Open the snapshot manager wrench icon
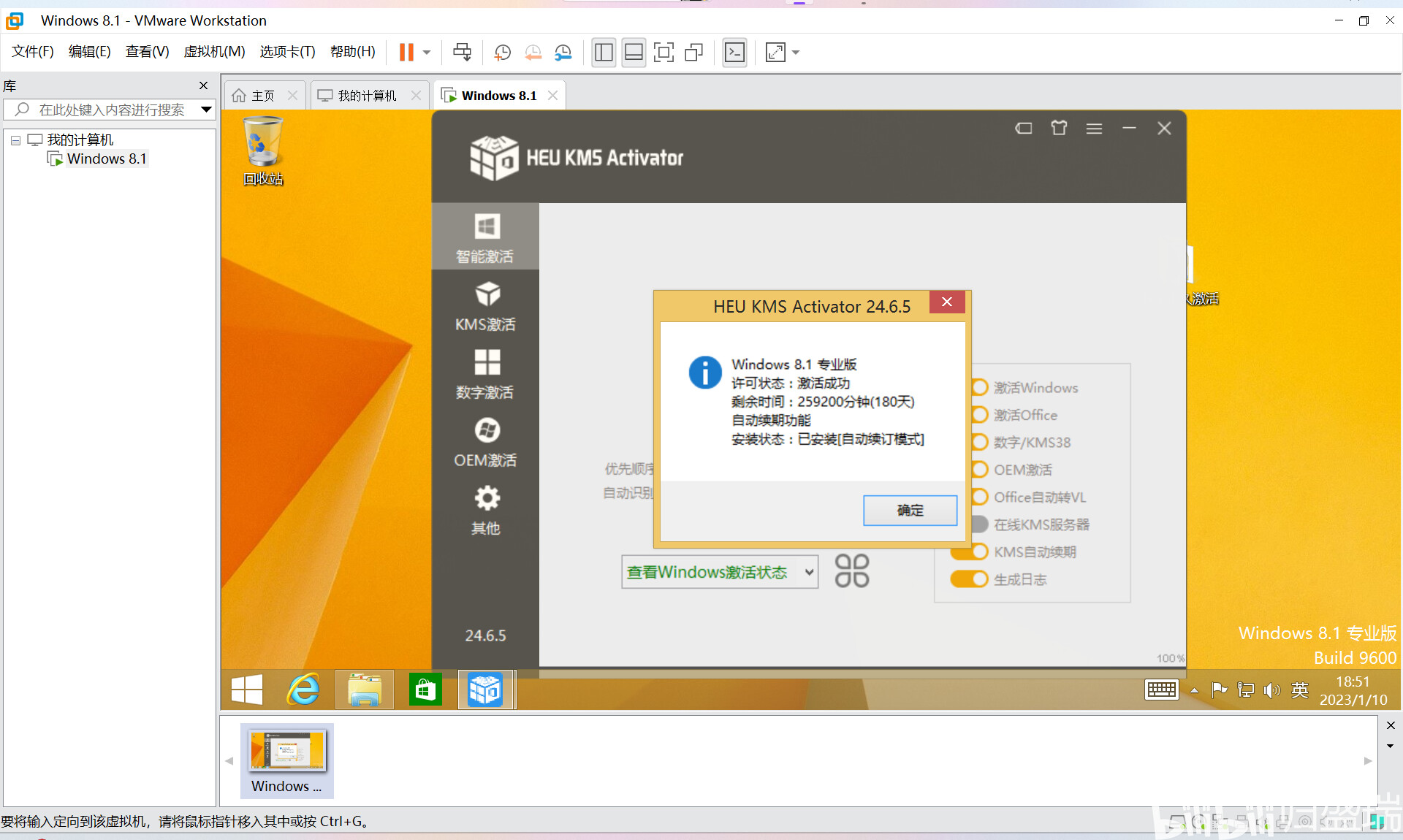The height and width of the screenshot is (840, 1403). tap(563, 52)
